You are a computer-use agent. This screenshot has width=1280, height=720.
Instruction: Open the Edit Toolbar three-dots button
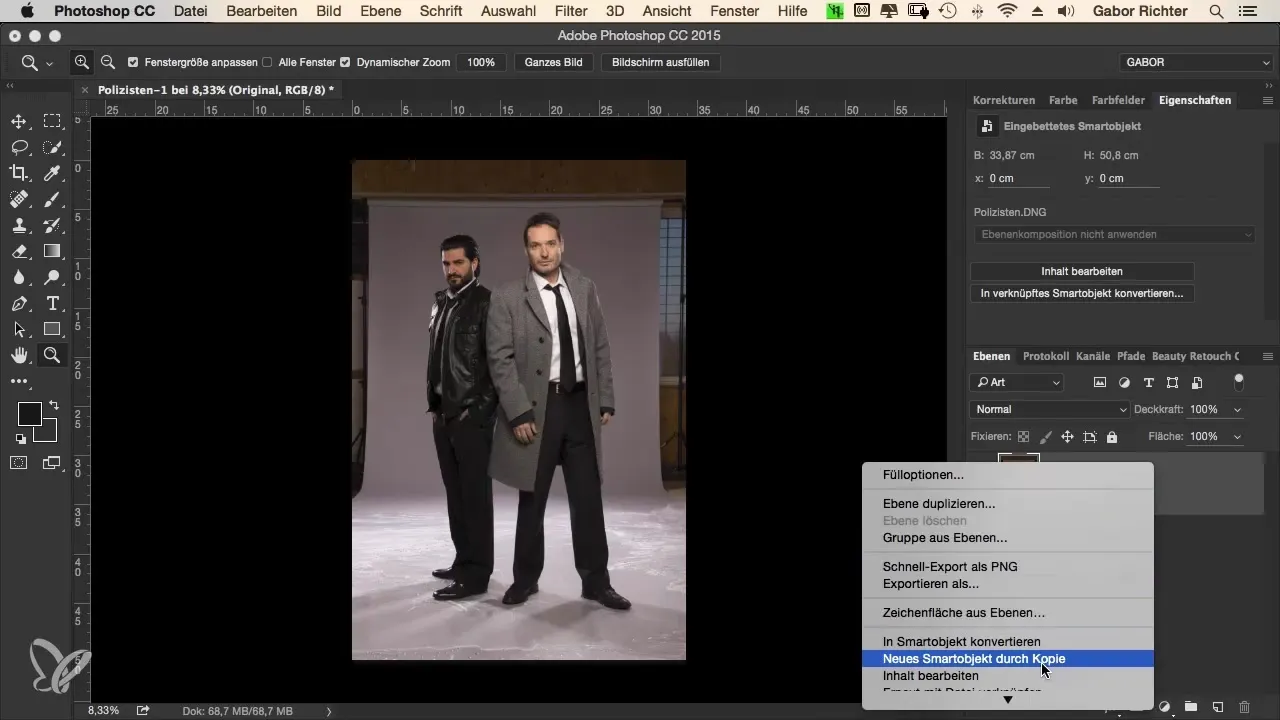[19, 381]
